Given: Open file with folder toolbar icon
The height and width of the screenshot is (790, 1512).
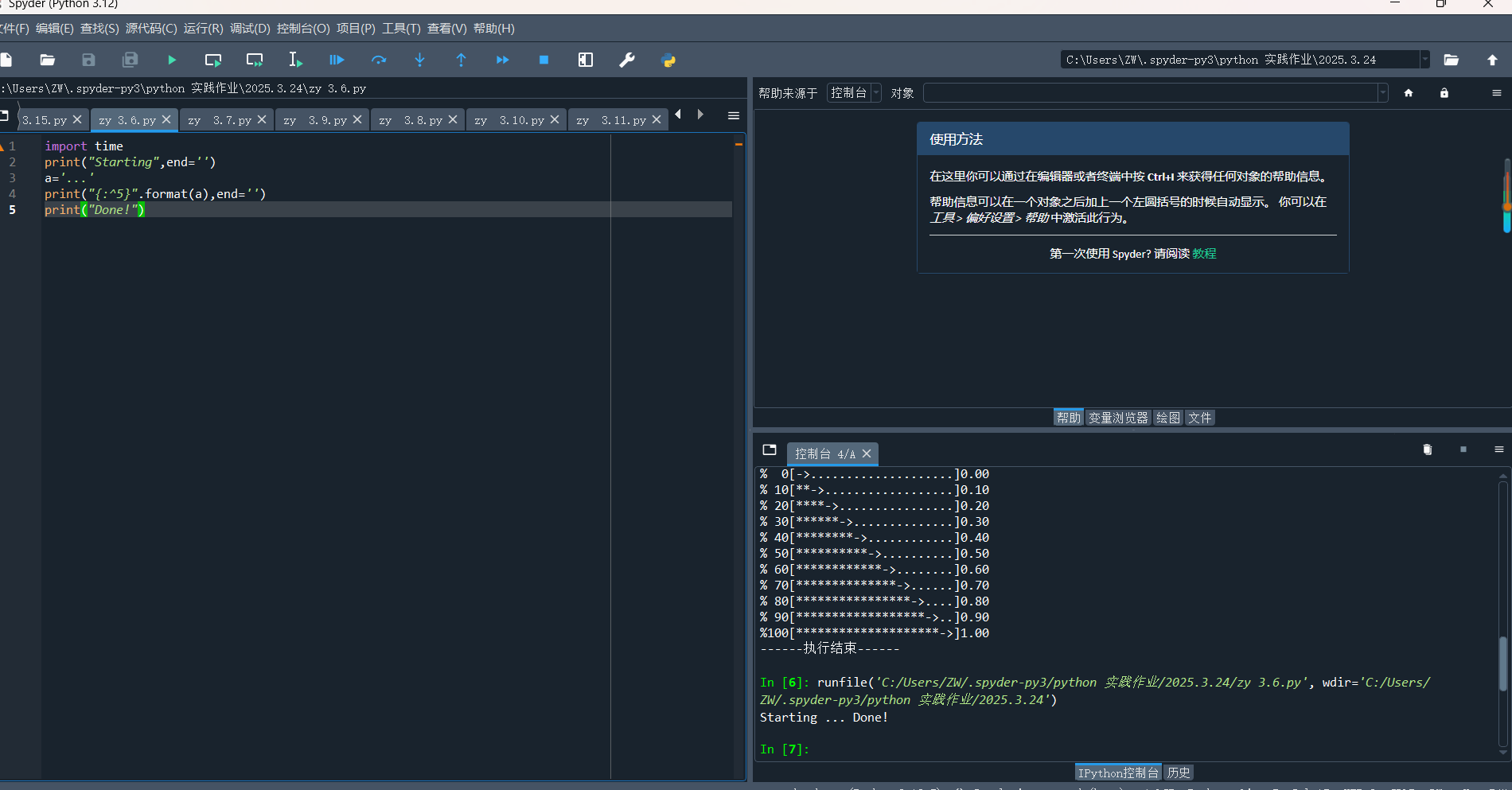Looking at the screenshot, I should click(48, 60).
